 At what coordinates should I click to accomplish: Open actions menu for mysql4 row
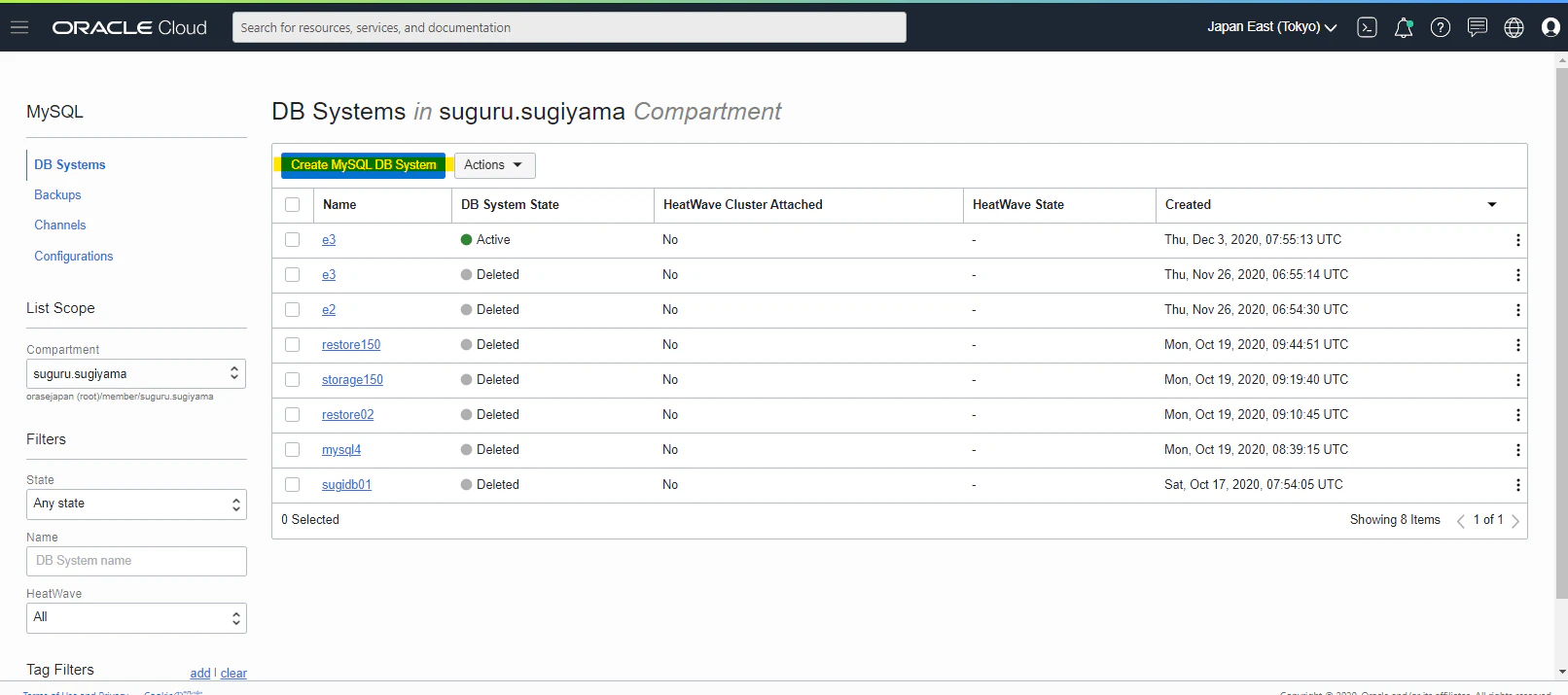click(1517, 450)
